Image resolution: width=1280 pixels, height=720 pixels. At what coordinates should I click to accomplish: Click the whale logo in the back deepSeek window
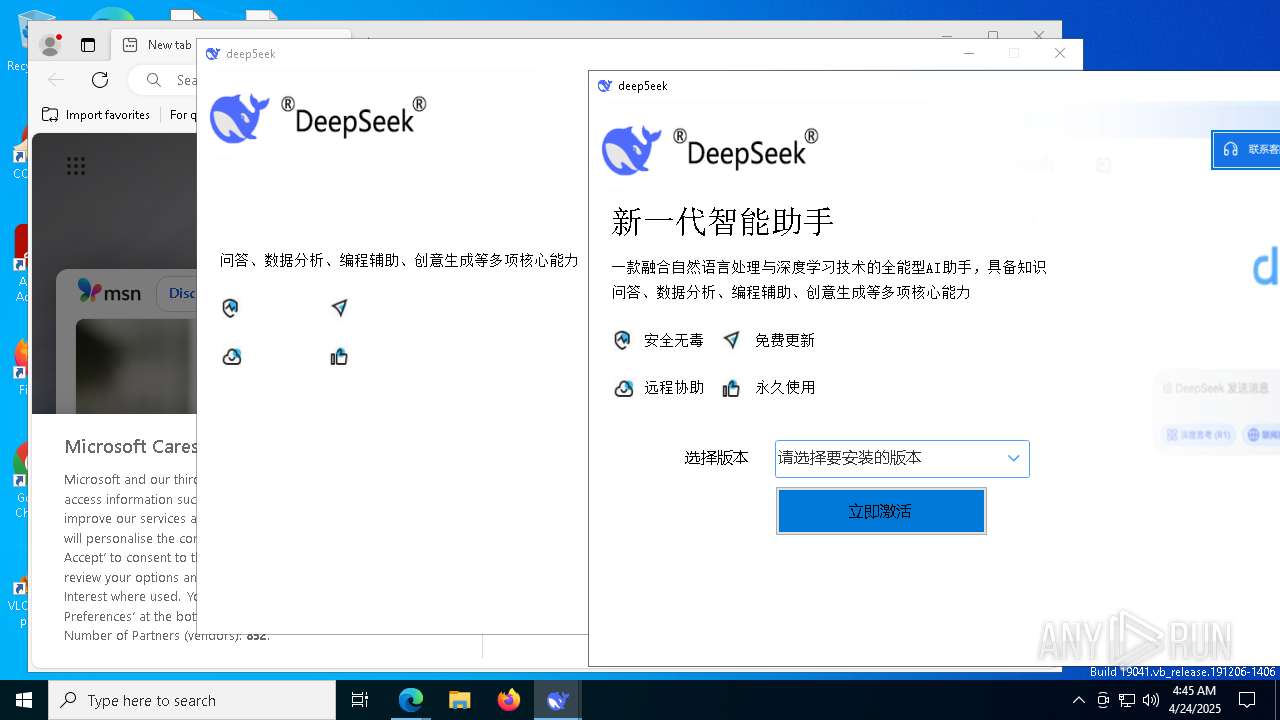tap(240, 118)
